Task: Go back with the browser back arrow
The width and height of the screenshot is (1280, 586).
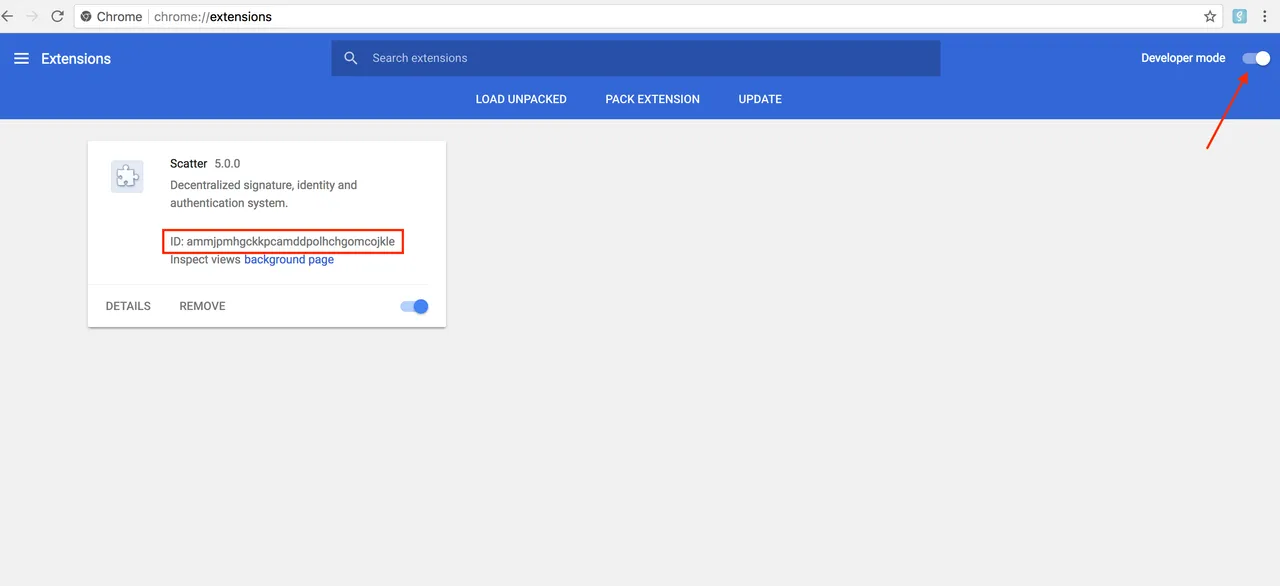Action: click(x=7, y=16)
